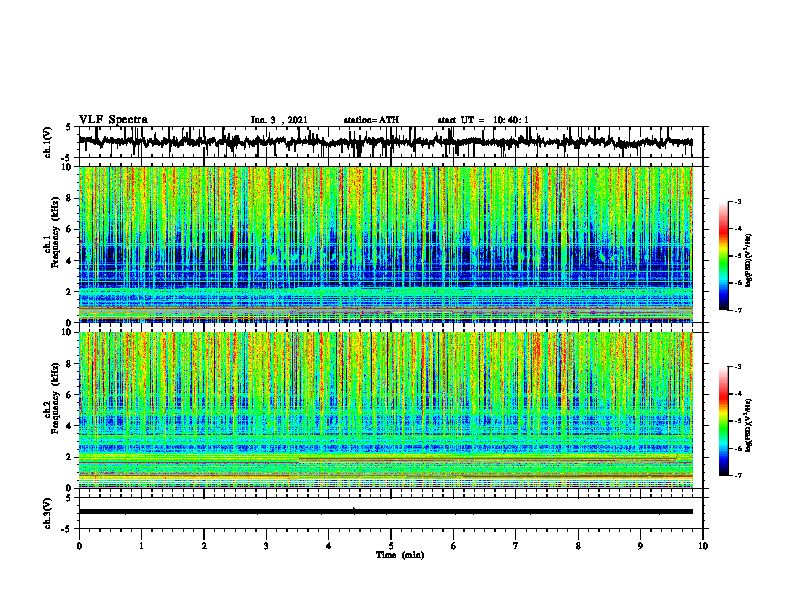Click the "station=ATH" header label
The height and width of the screenshot is (612, 792).
coord(371,120)
